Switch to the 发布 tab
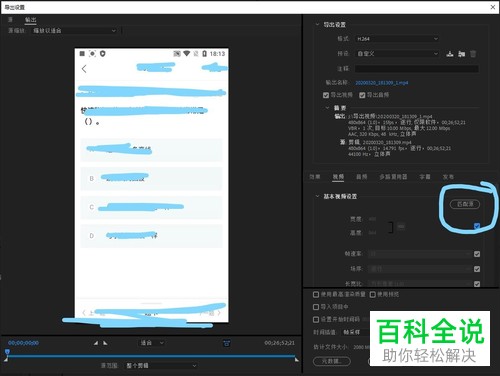 (448, 177)
